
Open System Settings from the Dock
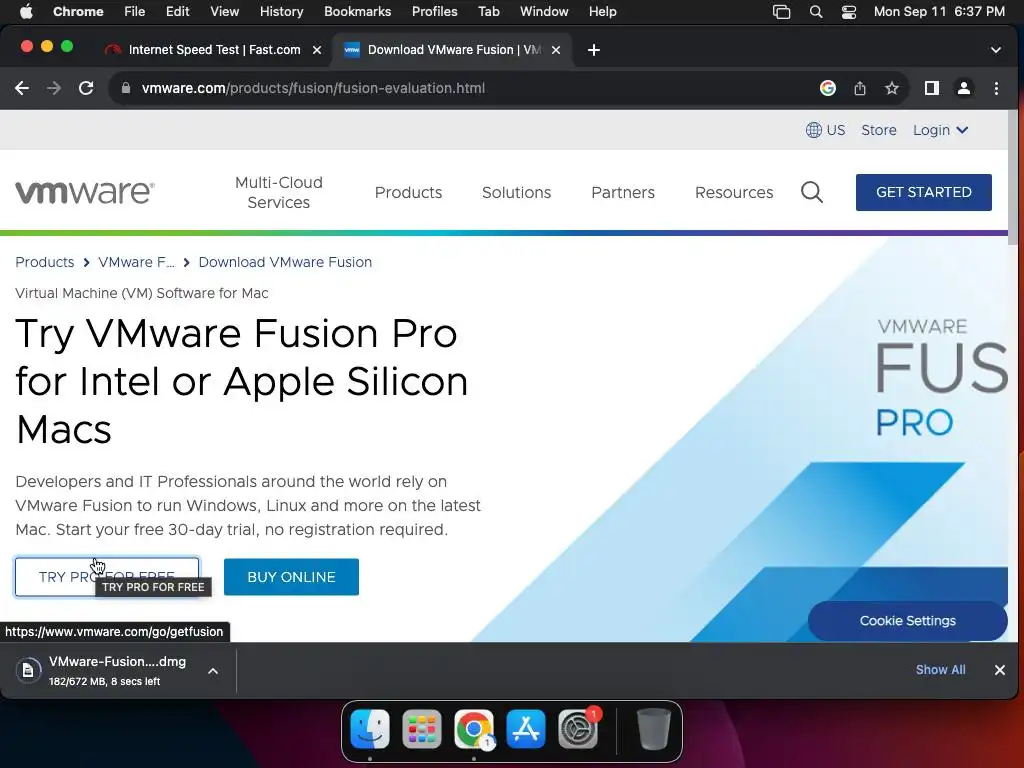pyautogui.click(x=578, y=729)
